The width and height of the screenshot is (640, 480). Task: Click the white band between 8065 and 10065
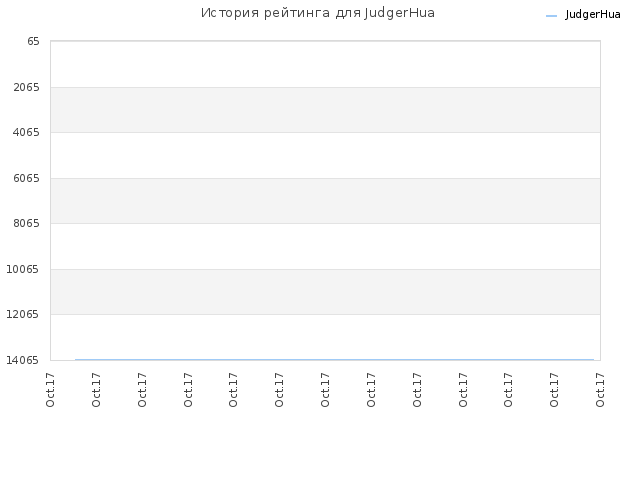(x=325, y=247)
